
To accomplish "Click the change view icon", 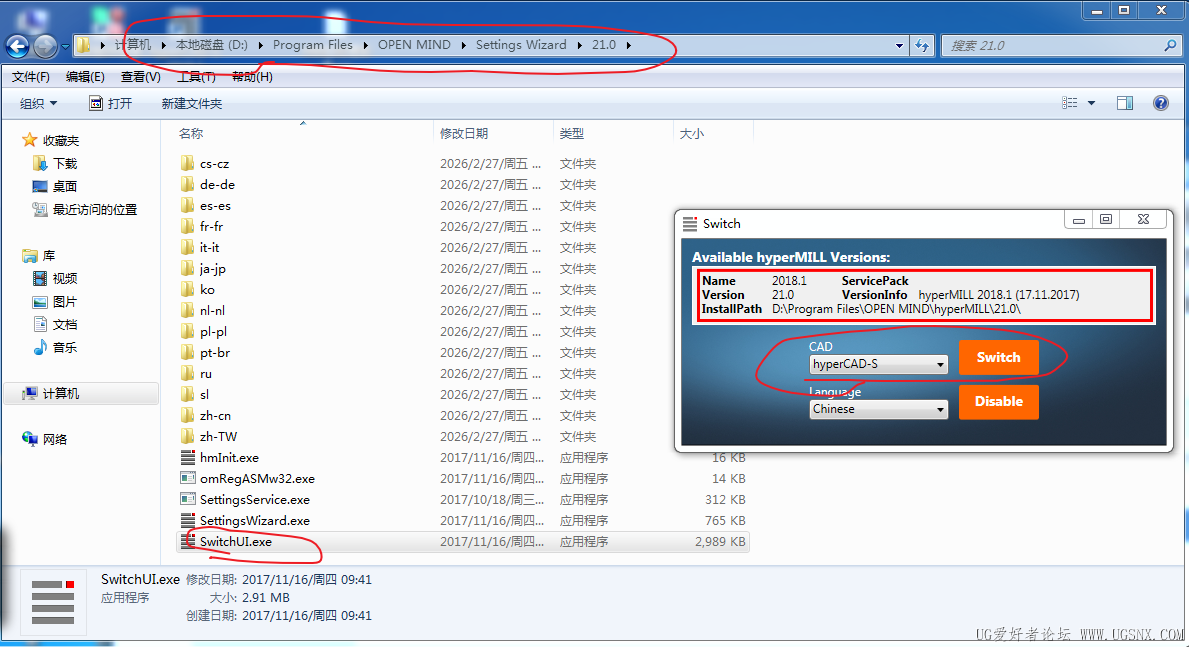I will (x=1070, y=103).
